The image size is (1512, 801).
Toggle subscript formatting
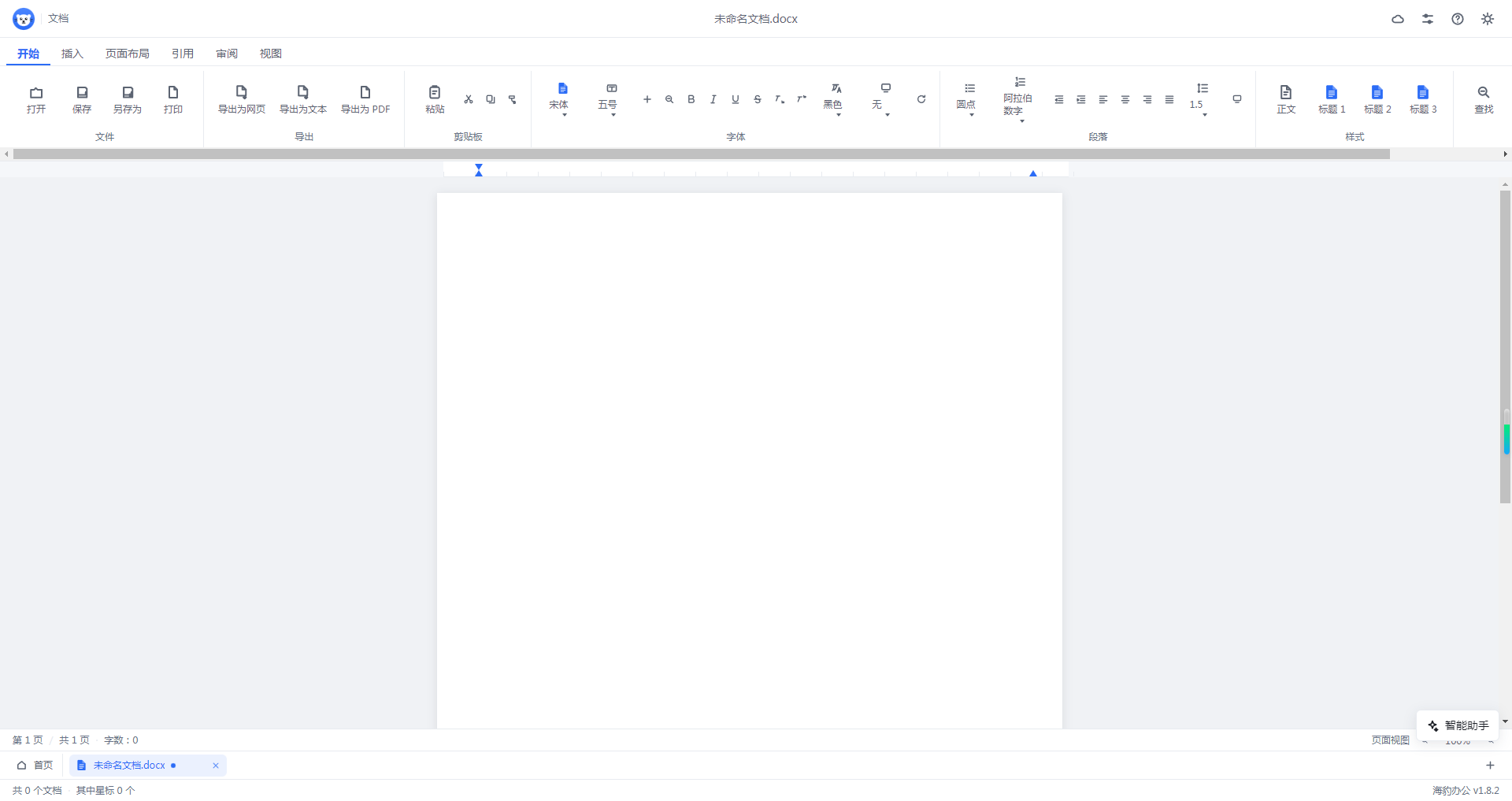tap(780, 99)
